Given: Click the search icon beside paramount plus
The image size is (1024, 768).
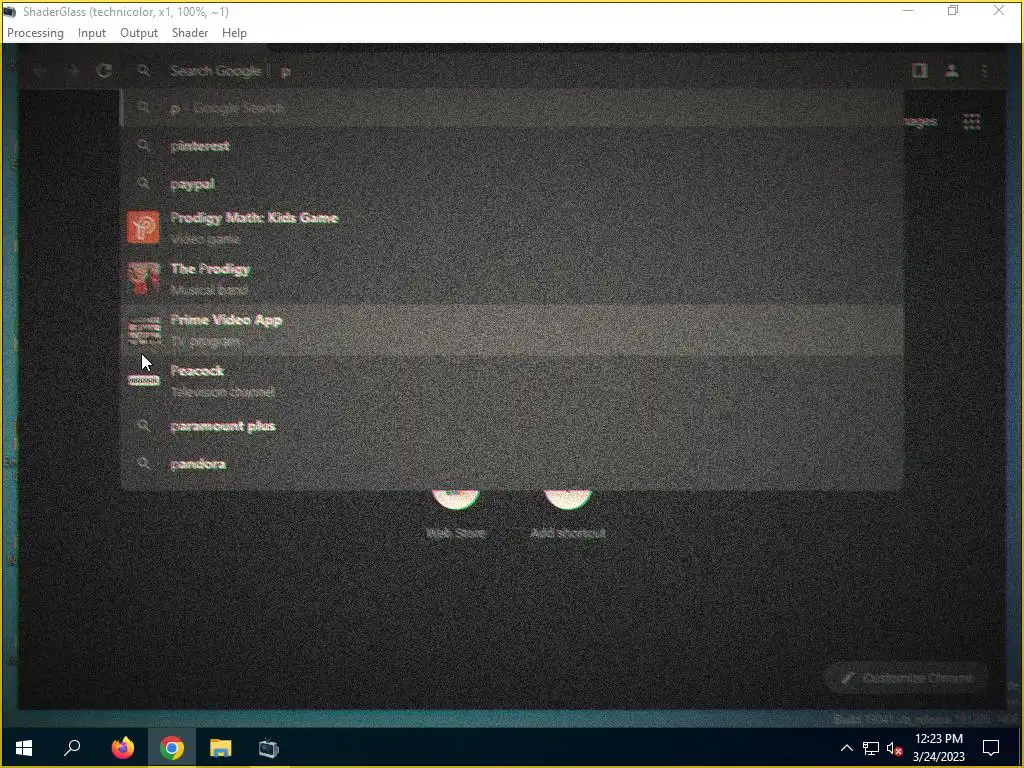Looking at the screenshot, I should 144,426.
